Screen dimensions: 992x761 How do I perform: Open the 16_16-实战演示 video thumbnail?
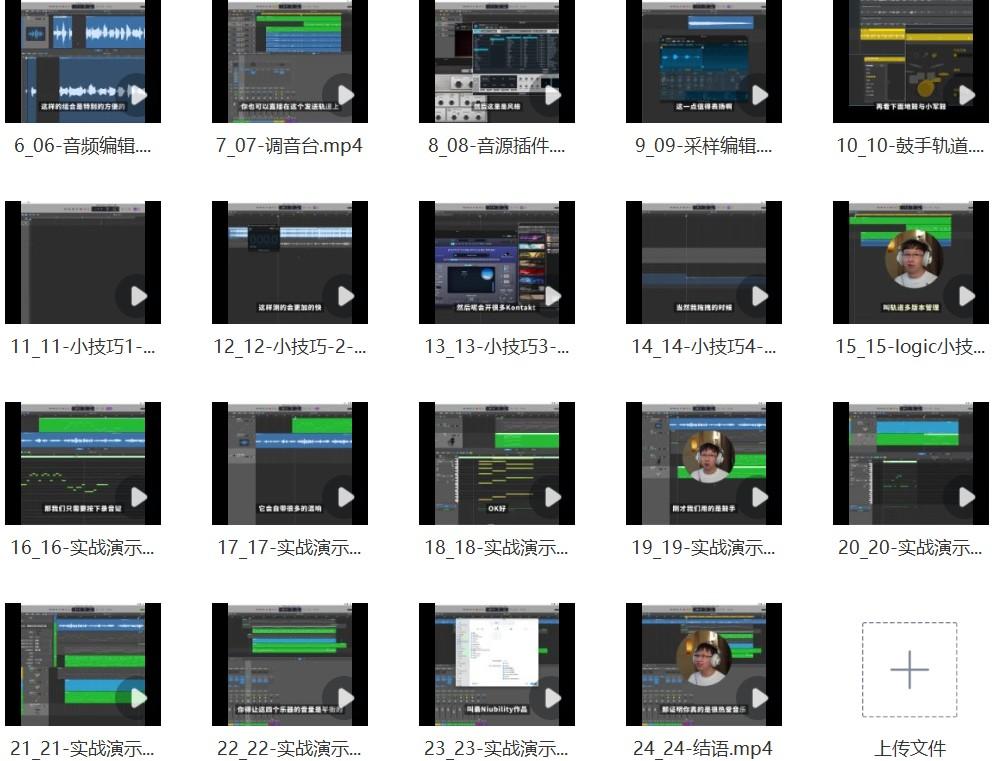(x=82, y=463)
